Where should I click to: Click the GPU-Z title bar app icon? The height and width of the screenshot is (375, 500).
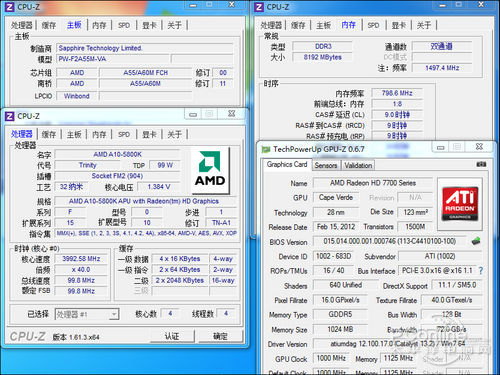pos(266,149)
